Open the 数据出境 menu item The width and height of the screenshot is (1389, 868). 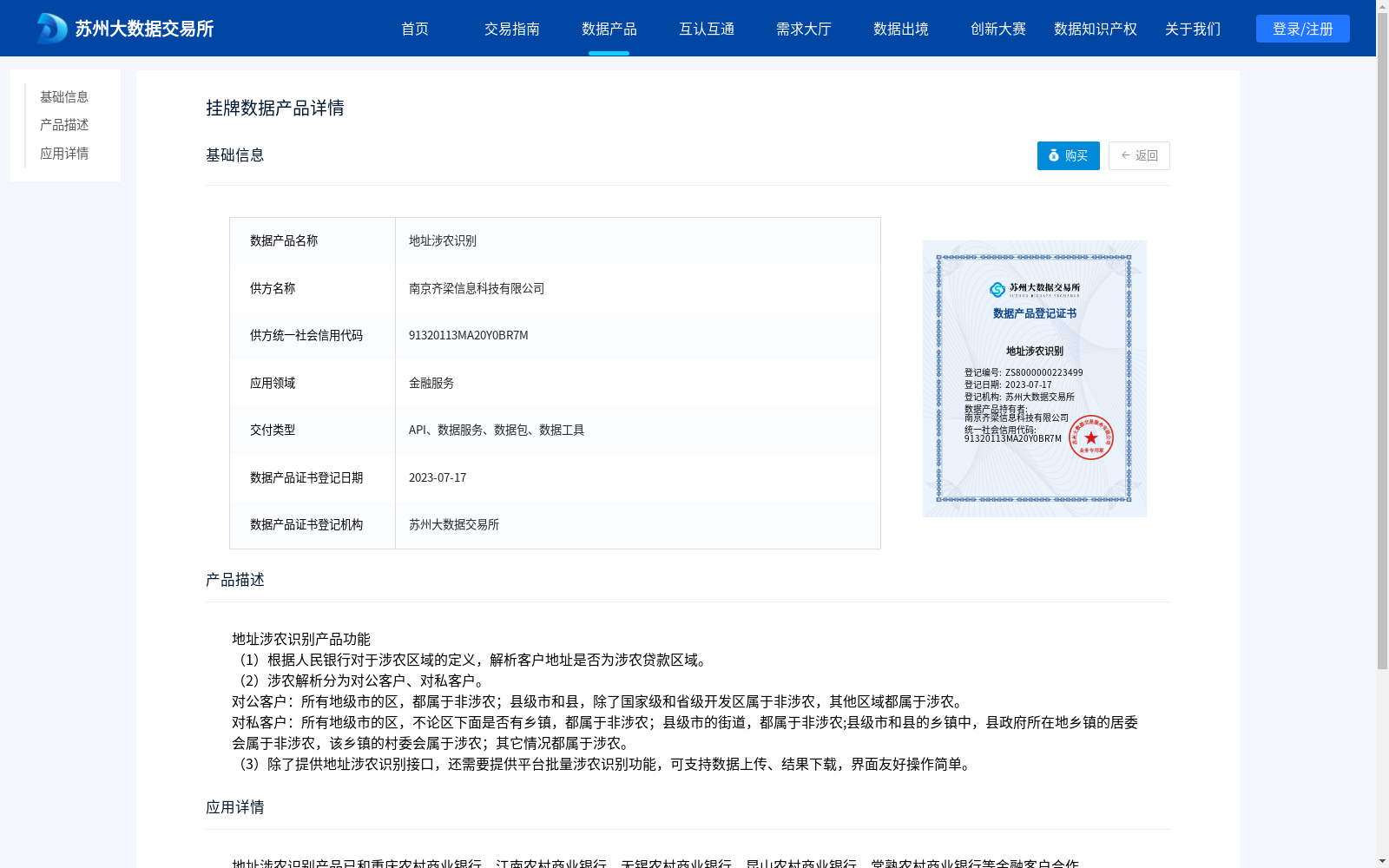point(901,29)
